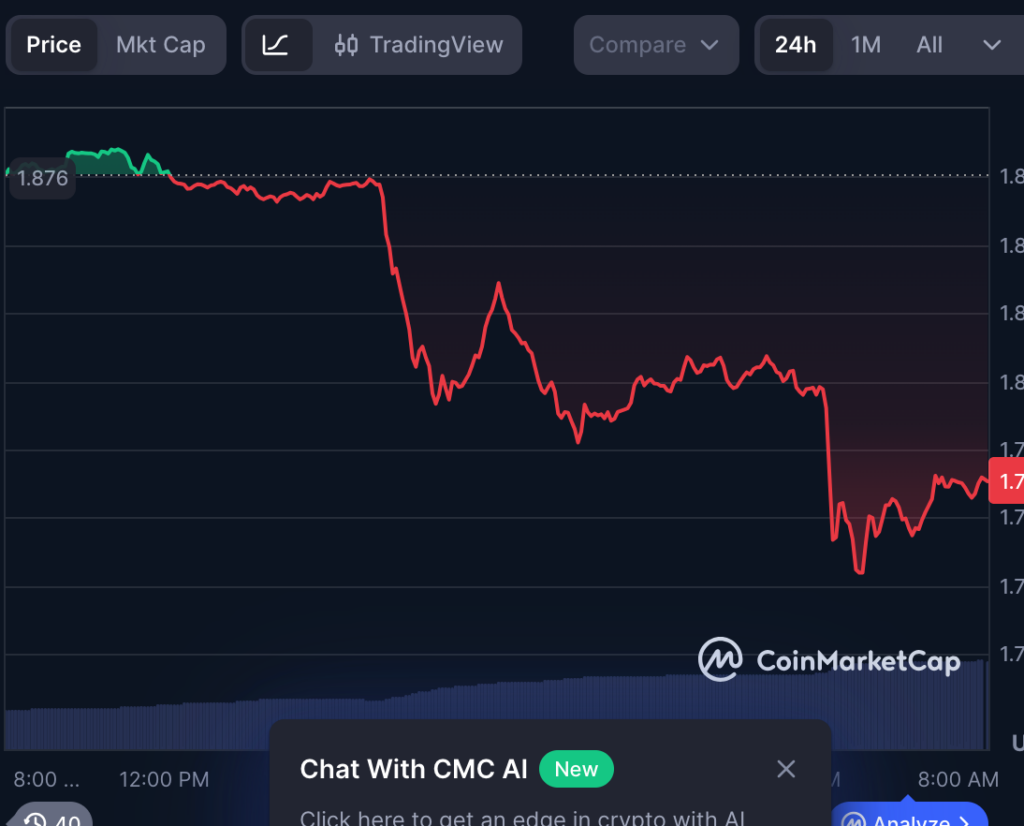
Task: Select the 24h timeframe tab
Action: [x=796, y=44]
